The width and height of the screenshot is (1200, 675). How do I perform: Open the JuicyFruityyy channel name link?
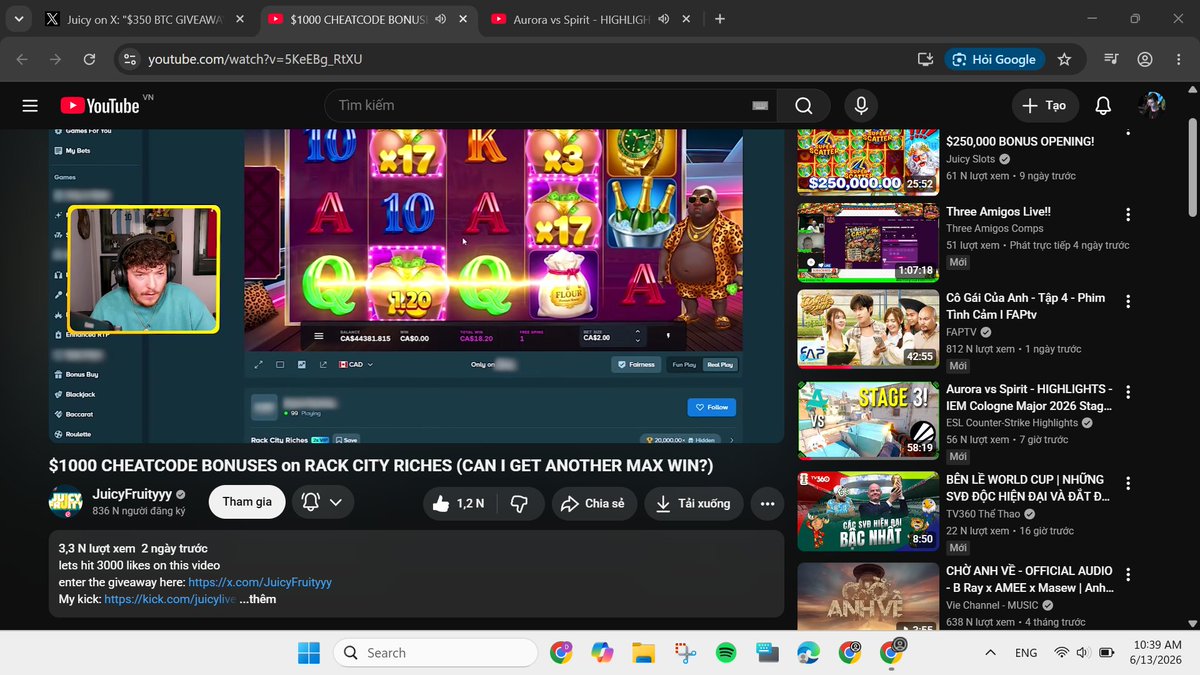pos(132,494)
